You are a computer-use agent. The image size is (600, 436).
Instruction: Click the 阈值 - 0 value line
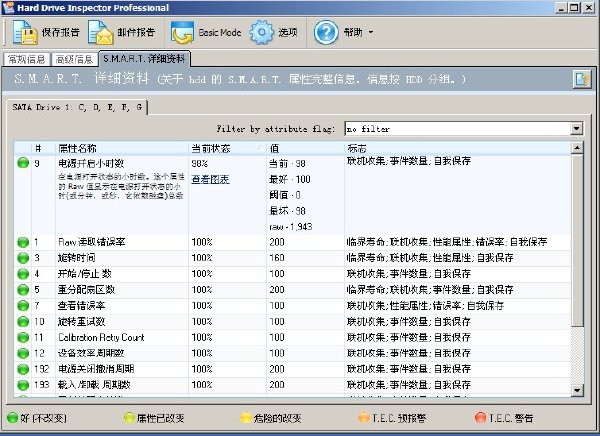285,195
